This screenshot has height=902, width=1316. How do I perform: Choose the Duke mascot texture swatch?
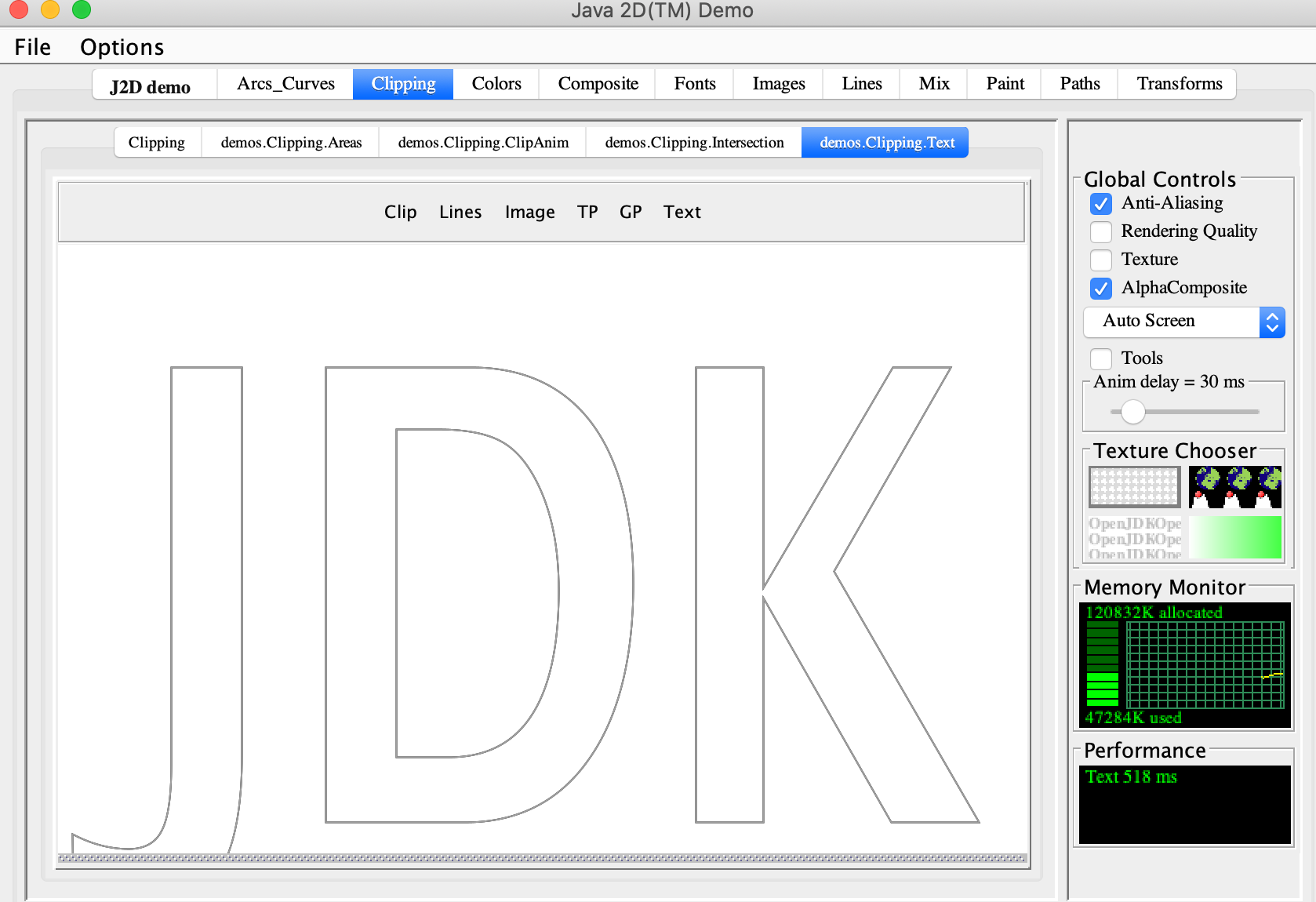point(1234,487)
